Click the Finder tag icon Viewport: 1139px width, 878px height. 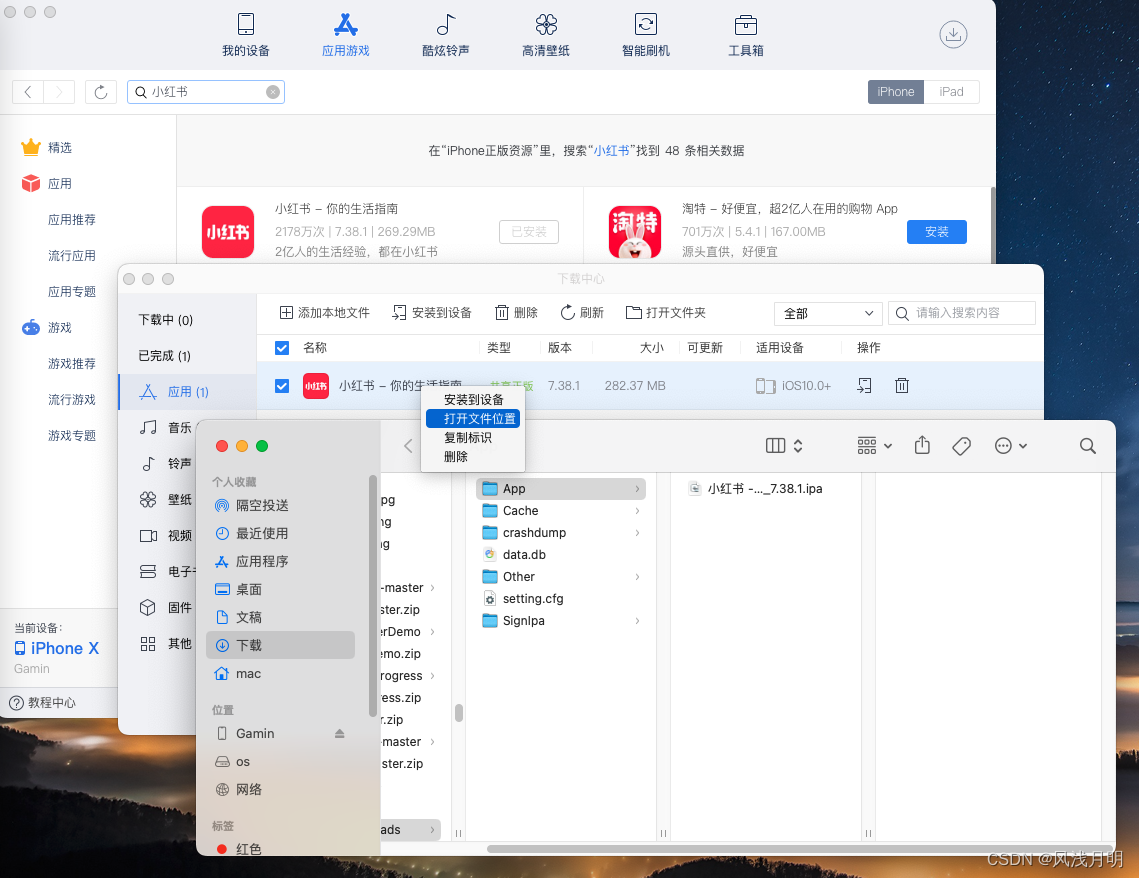pyautogui.click(x=961, y=446)
